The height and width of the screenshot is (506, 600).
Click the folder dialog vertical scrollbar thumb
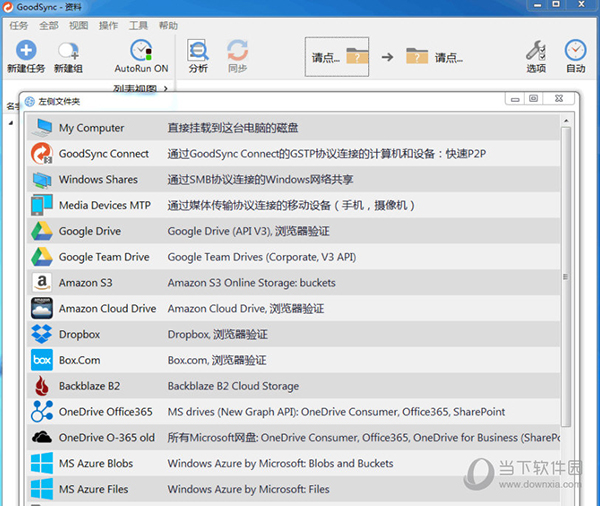(x=566, y=276)
